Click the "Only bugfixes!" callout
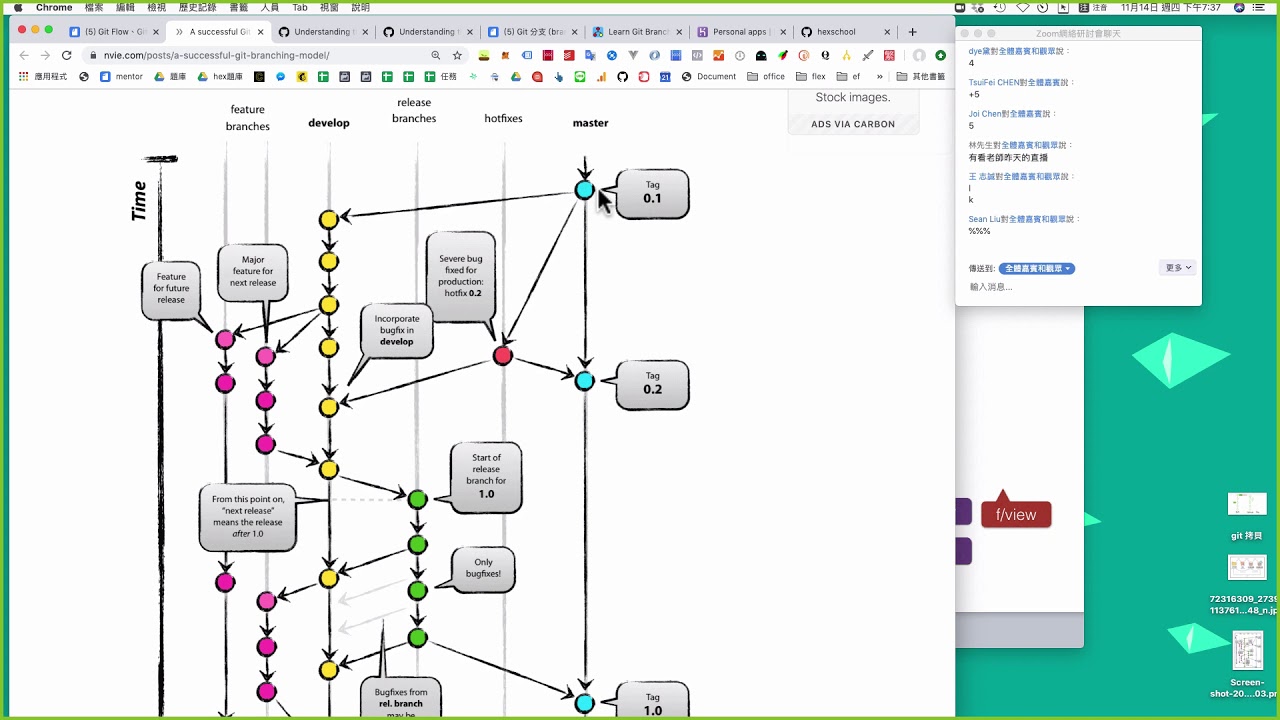The height and width of the screenshot is (720, 1280). coord(484,569)
